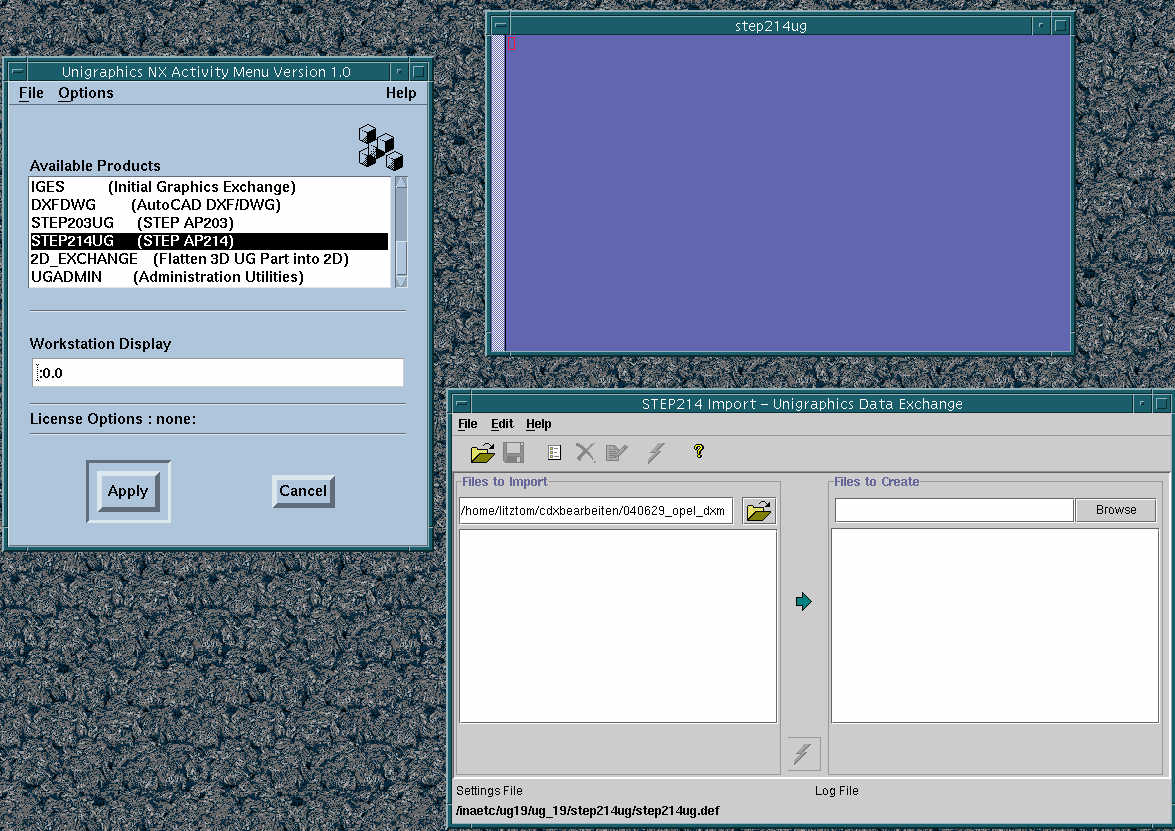1175x831 pixels.
Task: Click the grey X delete toolbar icon
Action: [585, 453]
